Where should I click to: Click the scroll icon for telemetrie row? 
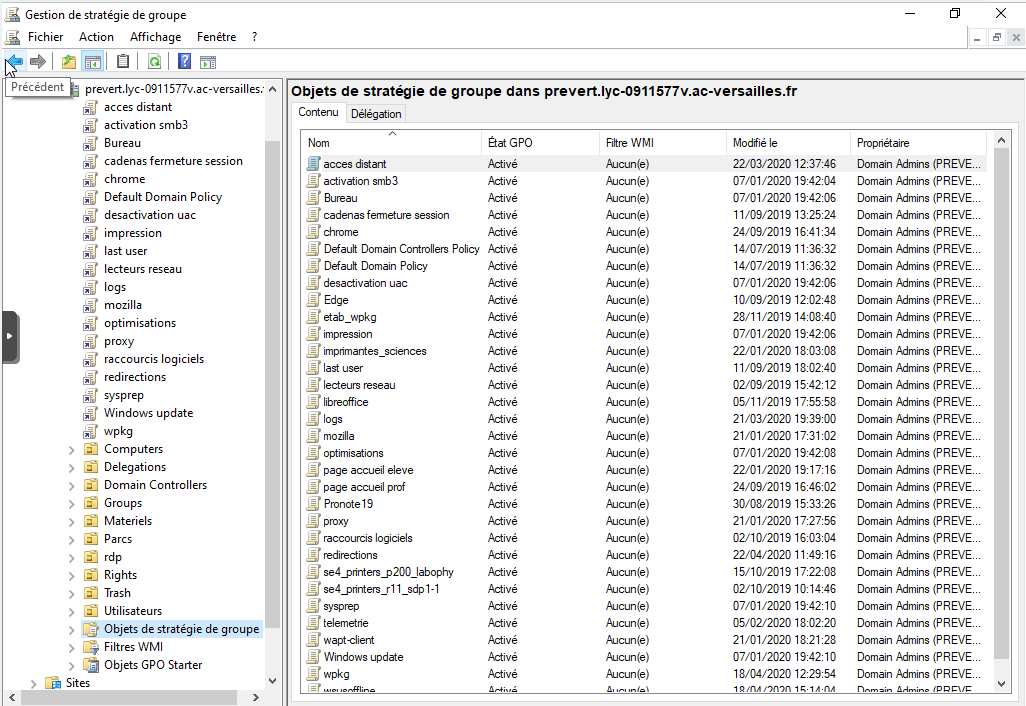pyautogui.click(x=313, y=623)
